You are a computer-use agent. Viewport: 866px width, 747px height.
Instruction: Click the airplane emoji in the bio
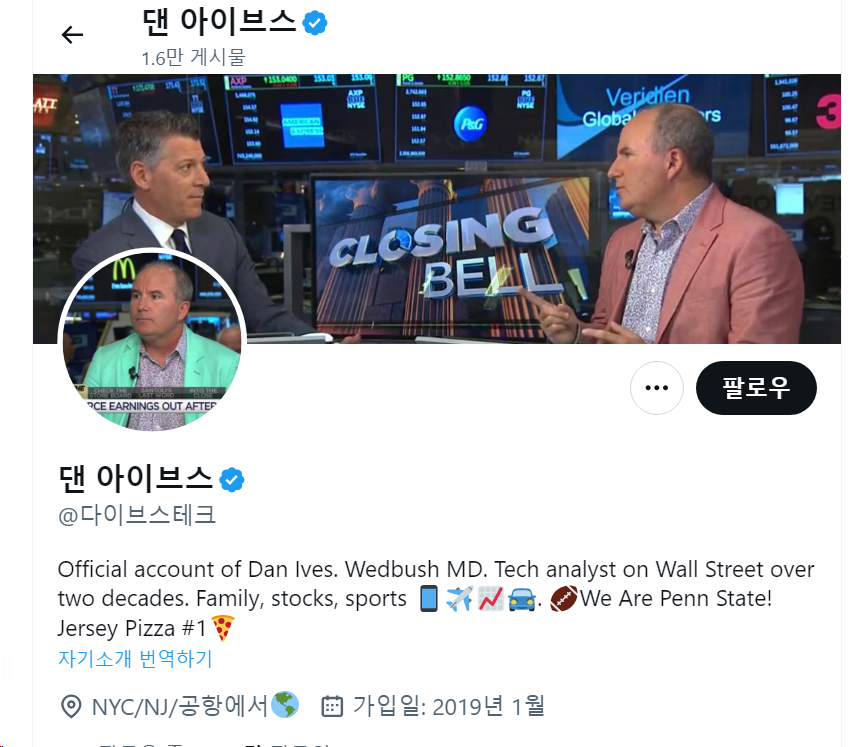pyautogui.click(x=460, y=599)
